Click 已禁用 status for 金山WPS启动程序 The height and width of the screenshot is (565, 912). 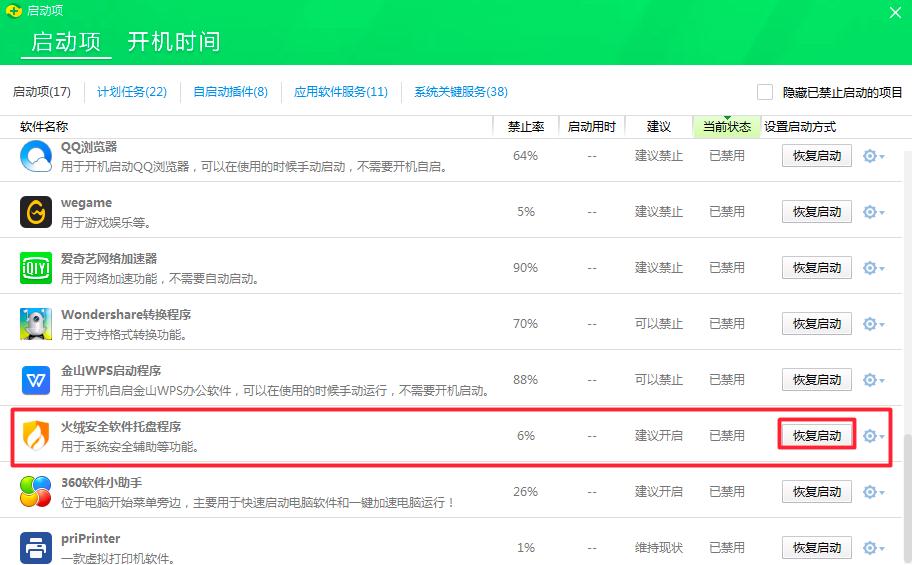[x=726, y=380]
